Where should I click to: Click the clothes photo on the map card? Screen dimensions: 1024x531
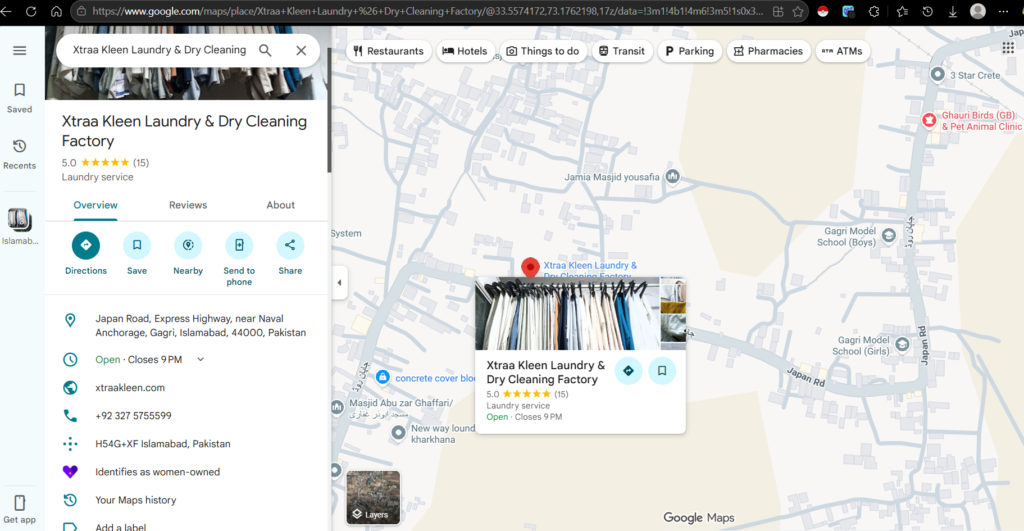click(x=567, y=314)
